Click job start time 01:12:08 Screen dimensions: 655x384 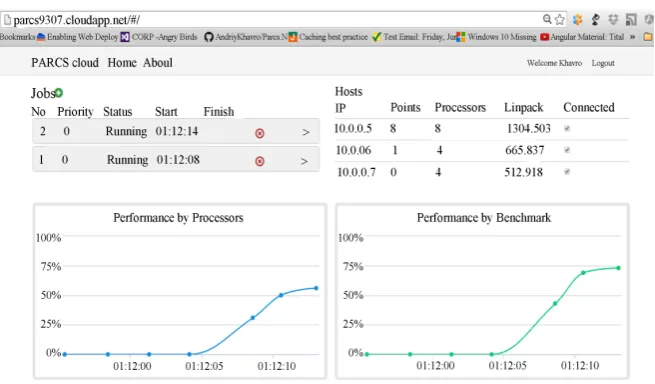click(178, 160)
